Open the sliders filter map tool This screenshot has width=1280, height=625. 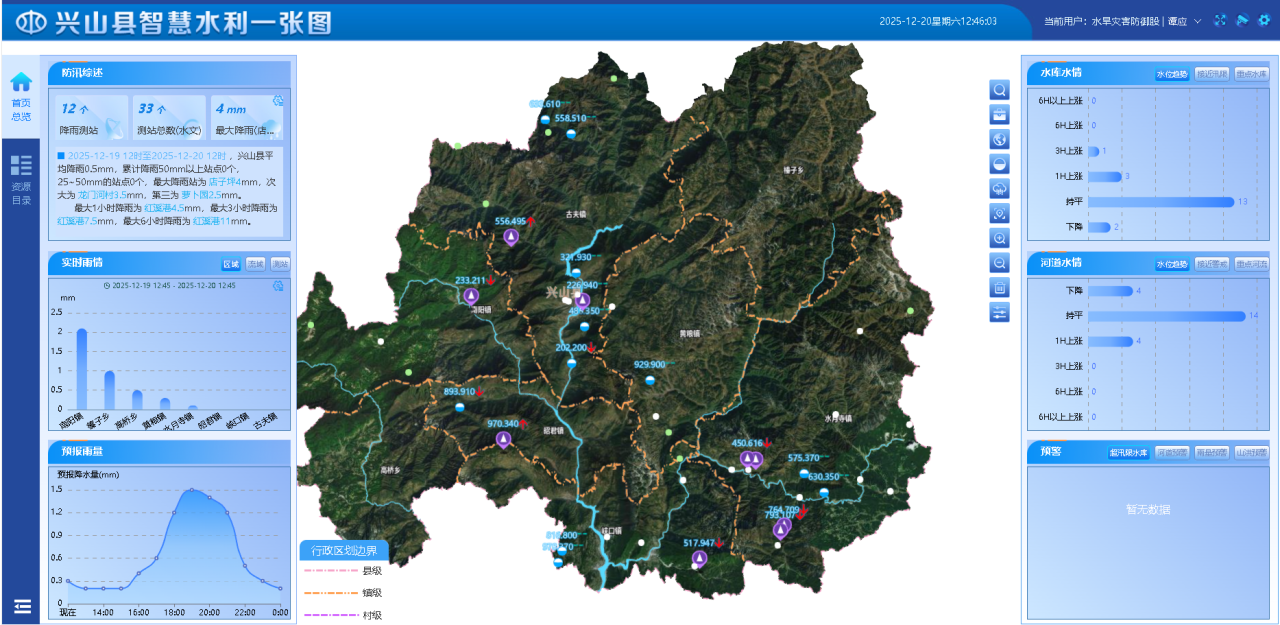(x=999, y=313)
